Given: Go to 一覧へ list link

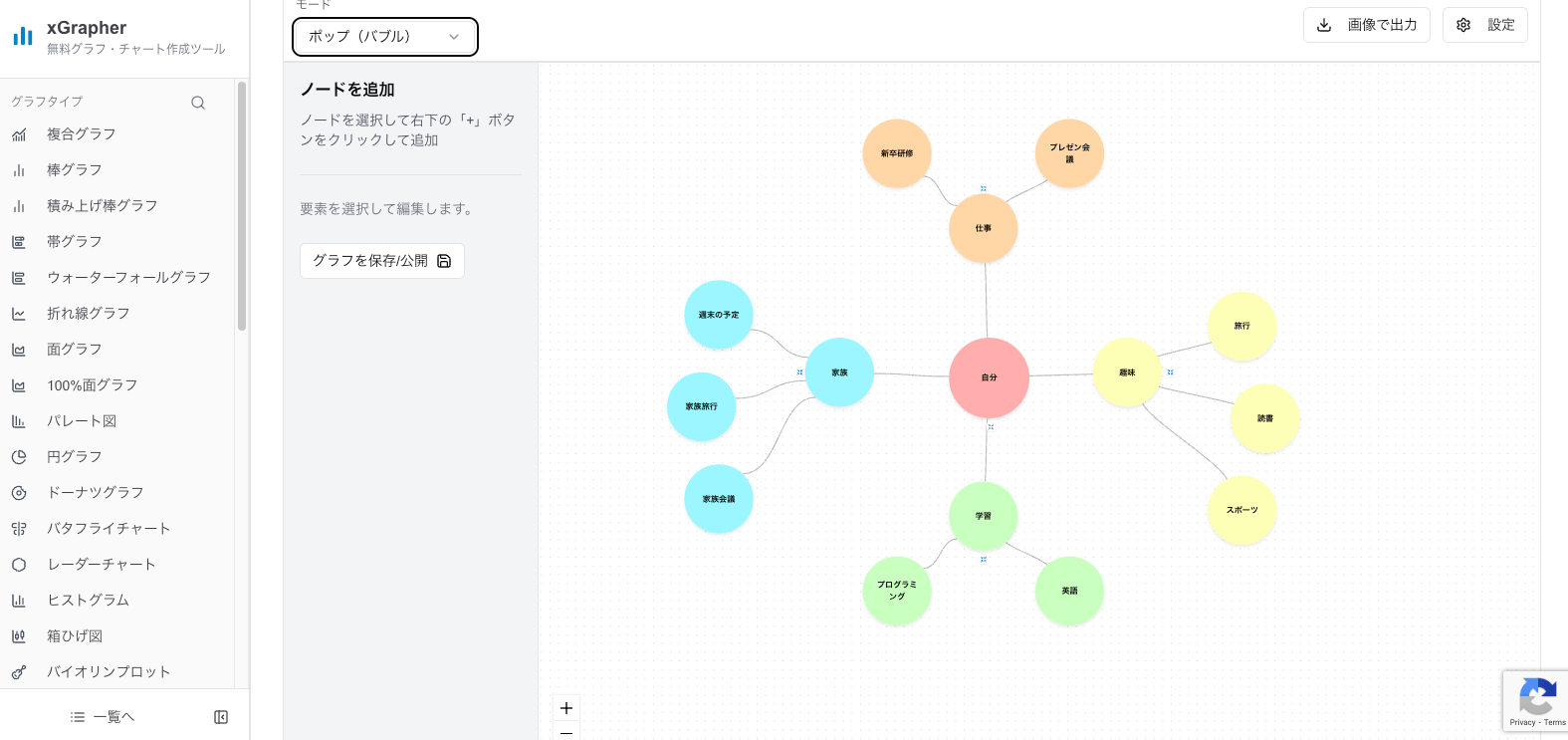Looking at the screenshot, I should point(103,717).
